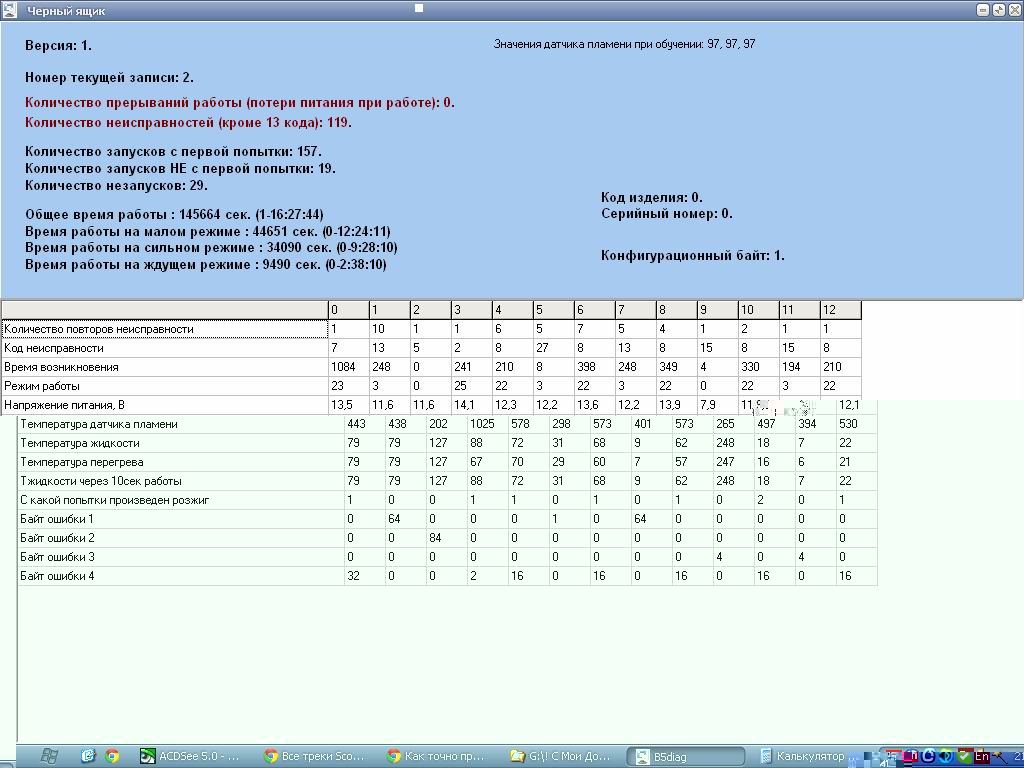
Task: Click the 'Температура датчика пламени' row label
Action: pyautogui.click(x=181, y=424)
